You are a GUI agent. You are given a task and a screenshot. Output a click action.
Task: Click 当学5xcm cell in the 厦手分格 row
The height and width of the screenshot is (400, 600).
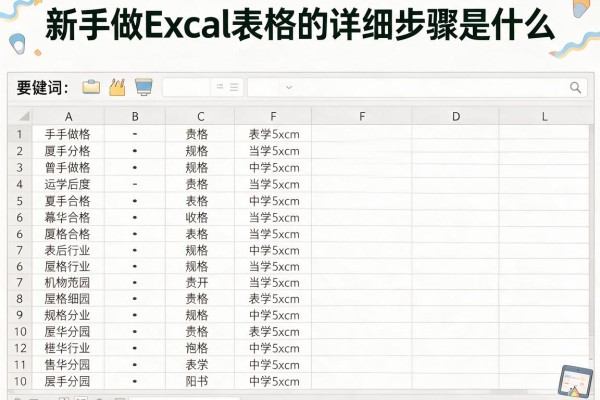tap(274, 151)
